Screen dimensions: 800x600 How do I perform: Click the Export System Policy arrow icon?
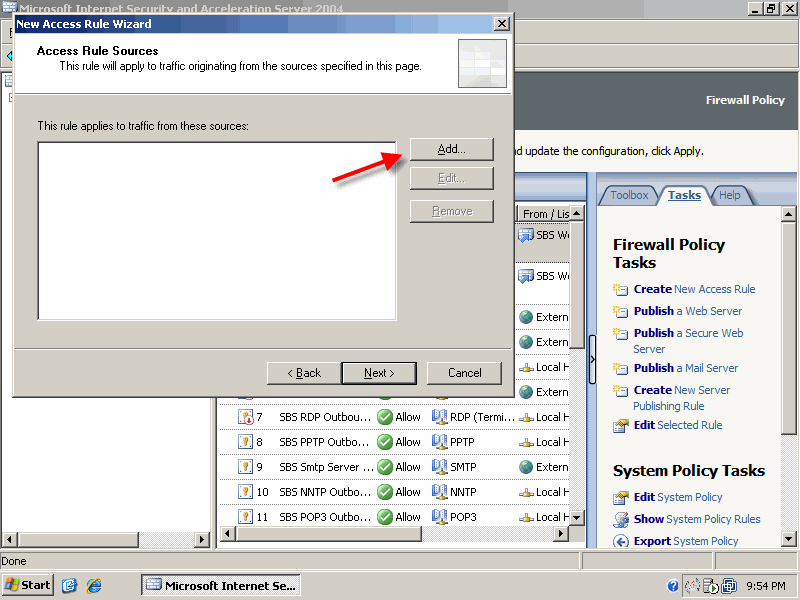pyautogui.click(x=620, y=541)
